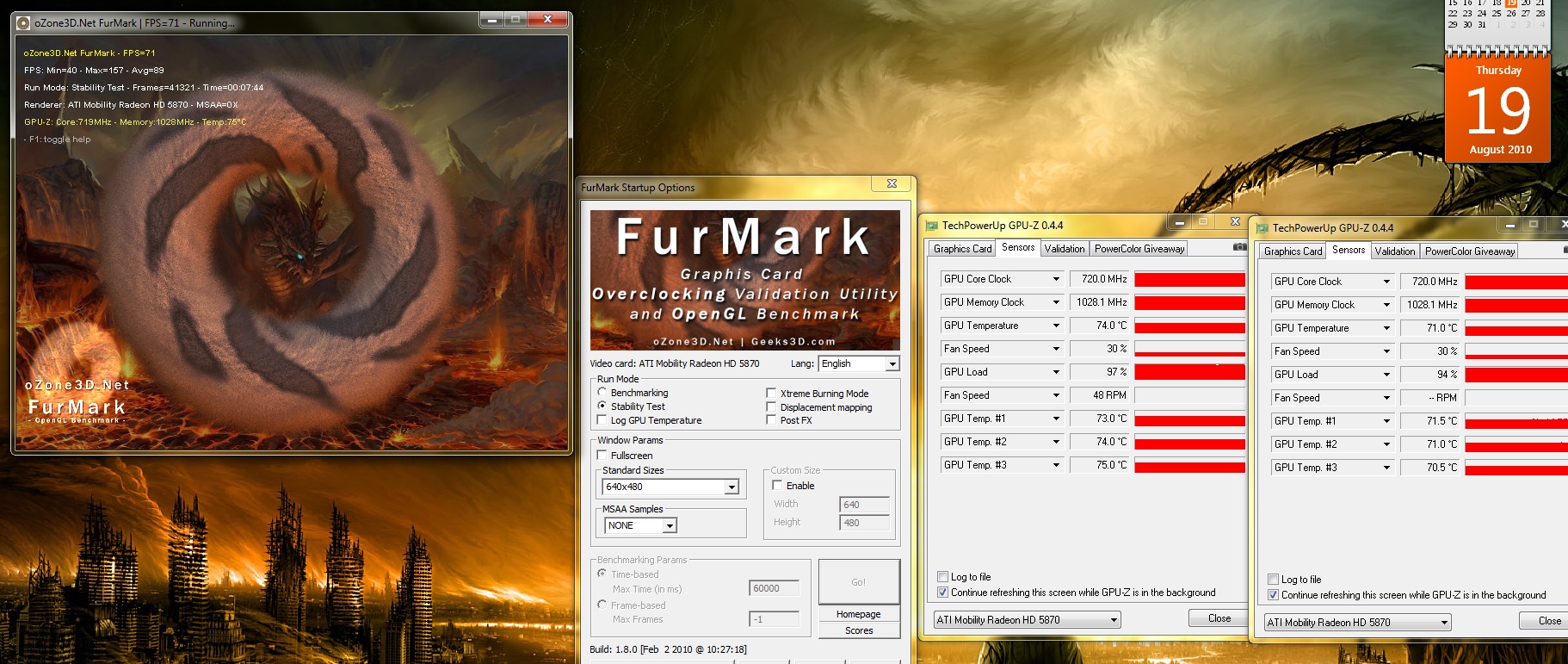Switch to Graphics Card tab in right GPU-Z
1568x664 pixels.
click(x=1293, y=251)
